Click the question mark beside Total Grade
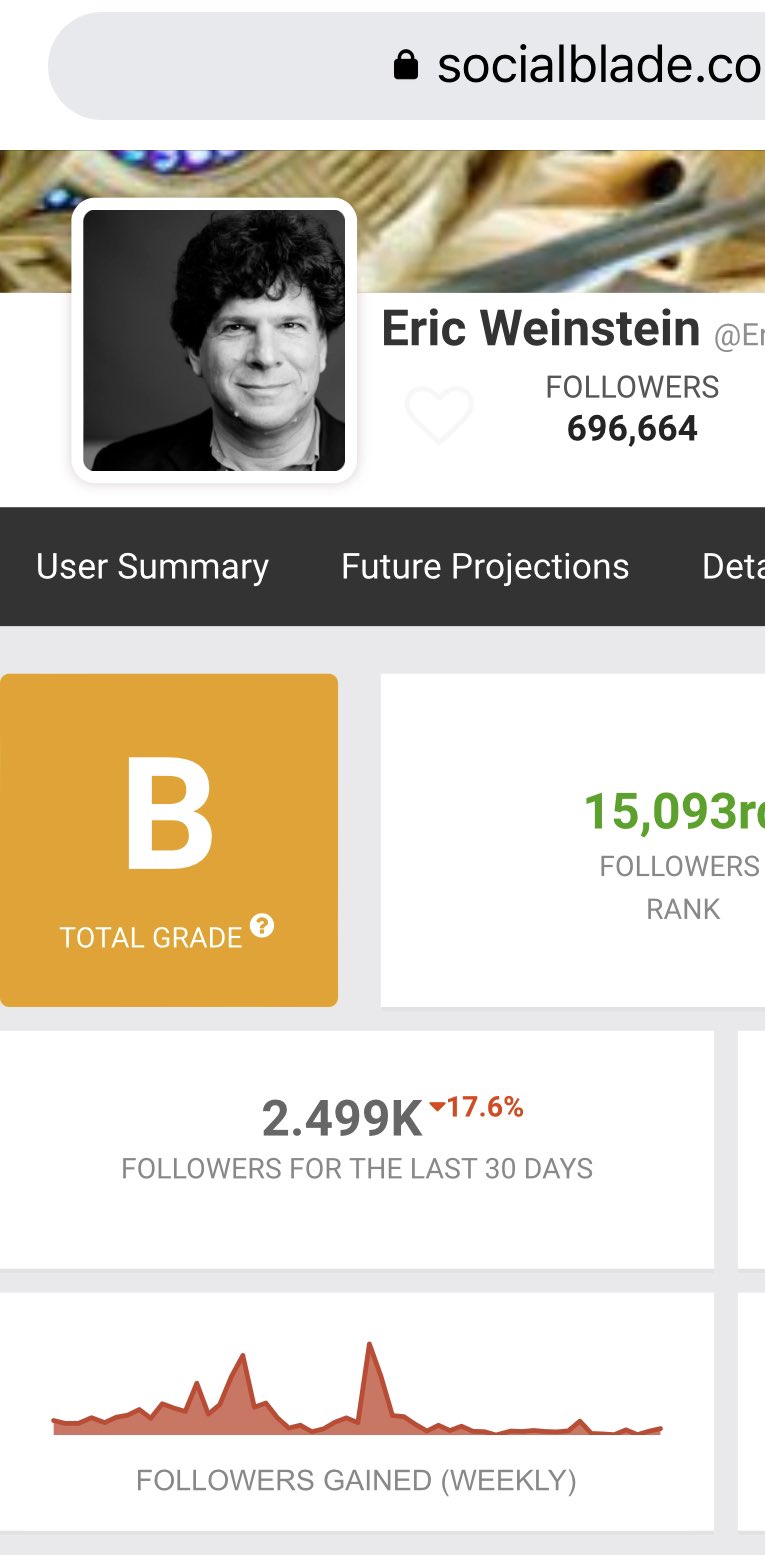This screenshot has width=765, height=1555. [262, 926]
